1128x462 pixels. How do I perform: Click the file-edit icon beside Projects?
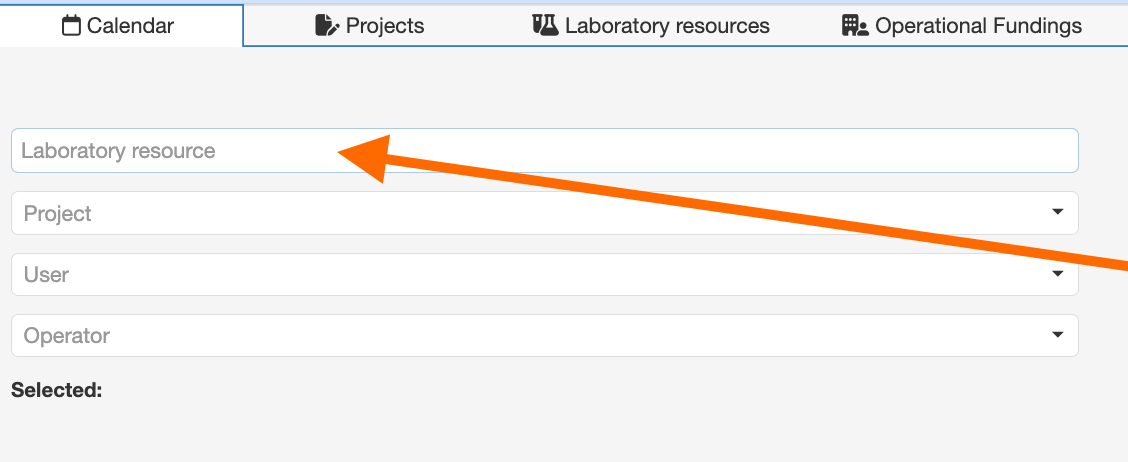[x=327, y=26]
